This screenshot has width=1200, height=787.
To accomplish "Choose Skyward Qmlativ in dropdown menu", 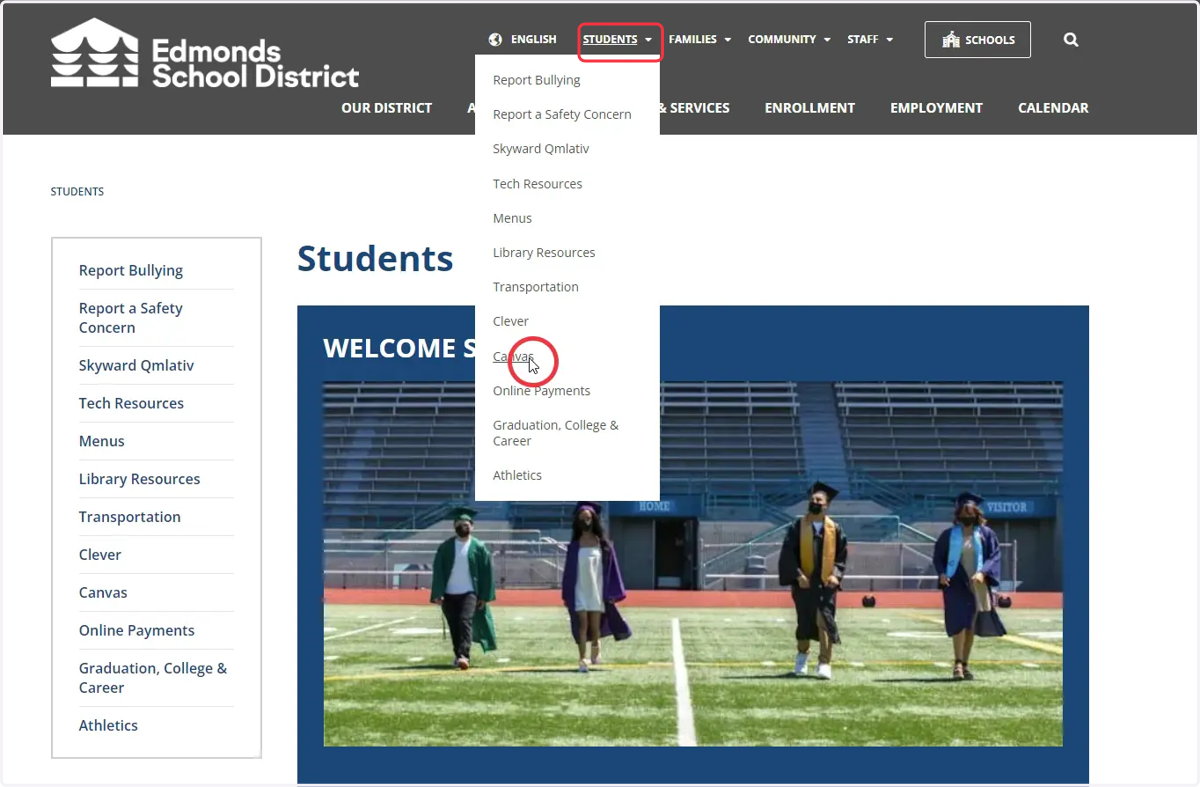I will point(541,149).
